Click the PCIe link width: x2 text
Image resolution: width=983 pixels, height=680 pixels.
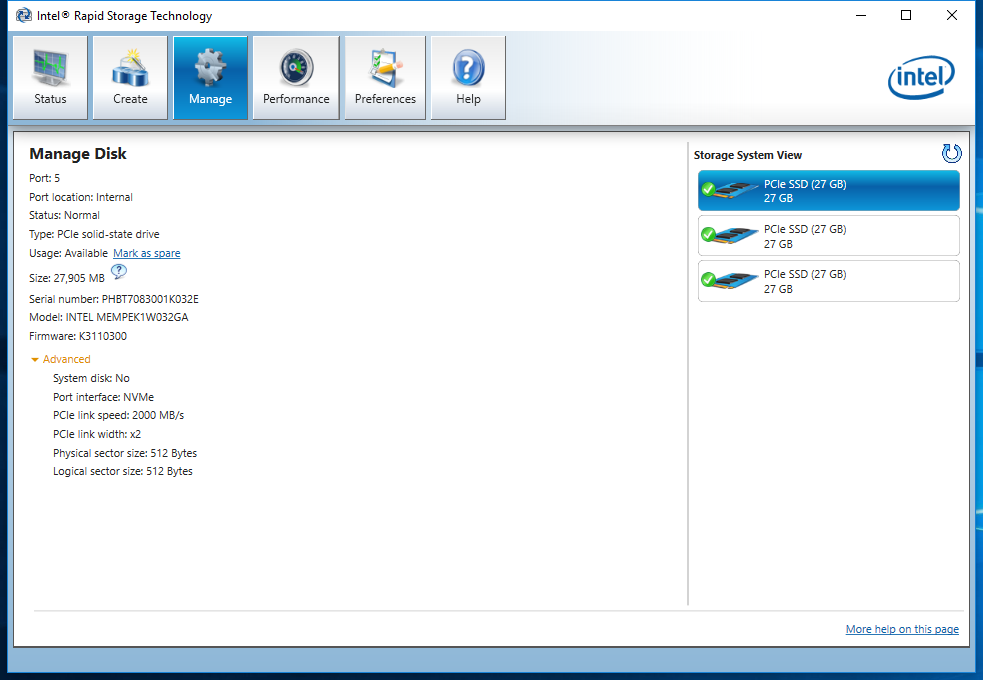click(97, 434)
